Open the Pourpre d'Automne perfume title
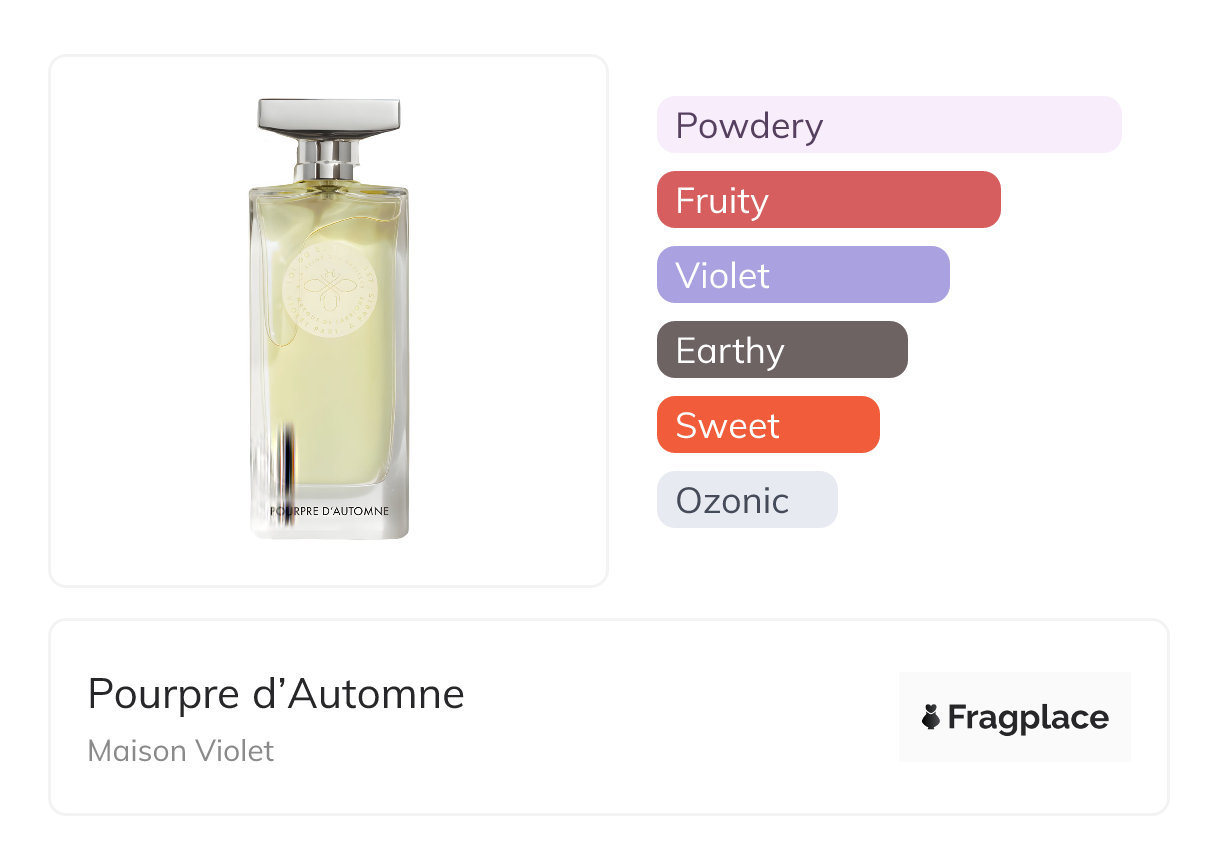Viewport: 1218px width, 864px height. [276, 694]
